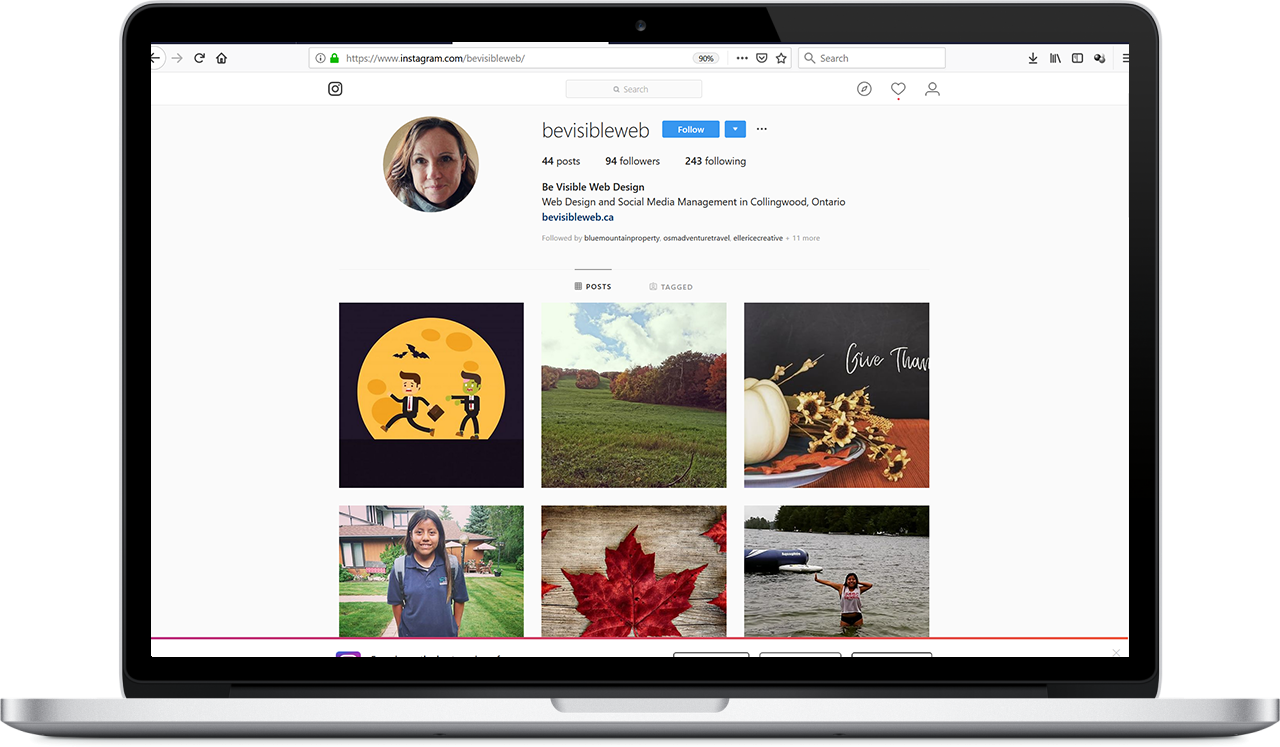Reload the current page
Viewport: 1280px width, 747px height.
click(199, 58)
